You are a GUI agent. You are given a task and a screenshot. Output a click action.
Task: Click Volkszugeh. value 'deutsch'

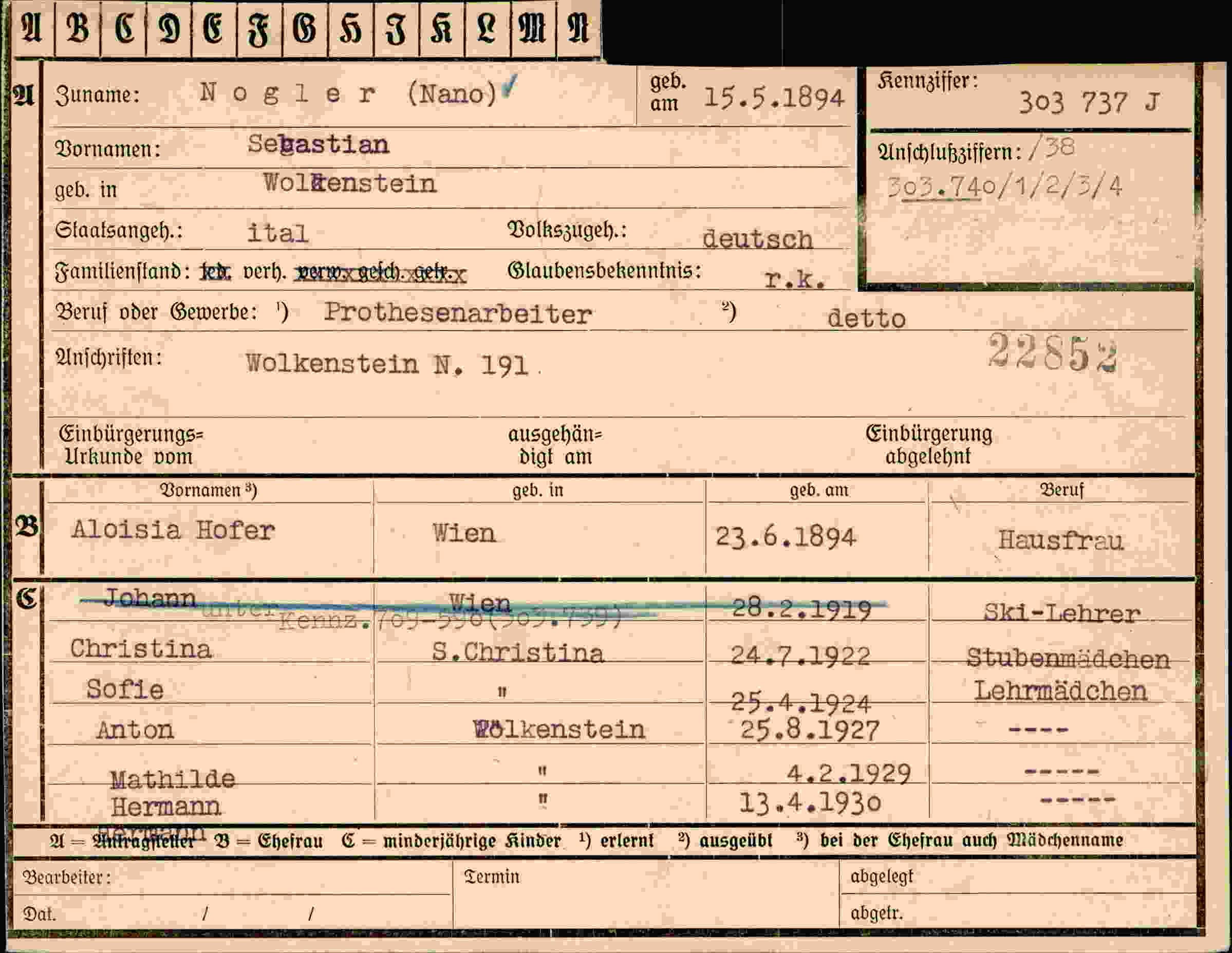pyautogui.click(x=757, y=239)
